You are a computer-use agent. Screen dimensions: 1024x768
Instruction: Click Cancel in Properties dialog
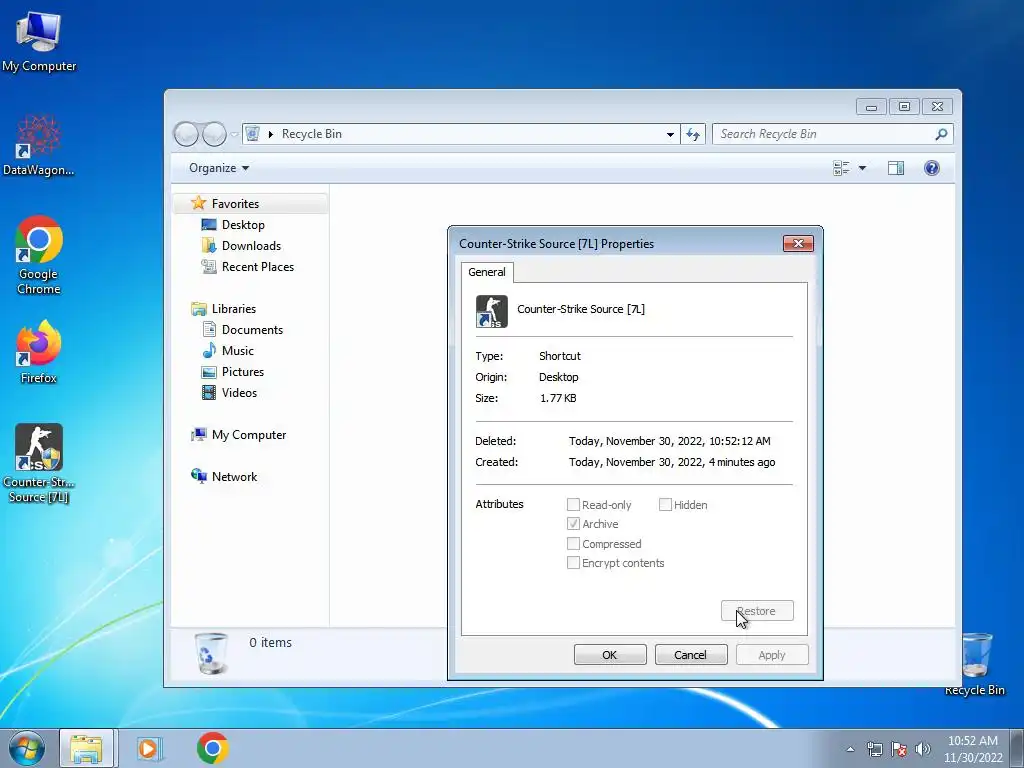tap(691, 655)
